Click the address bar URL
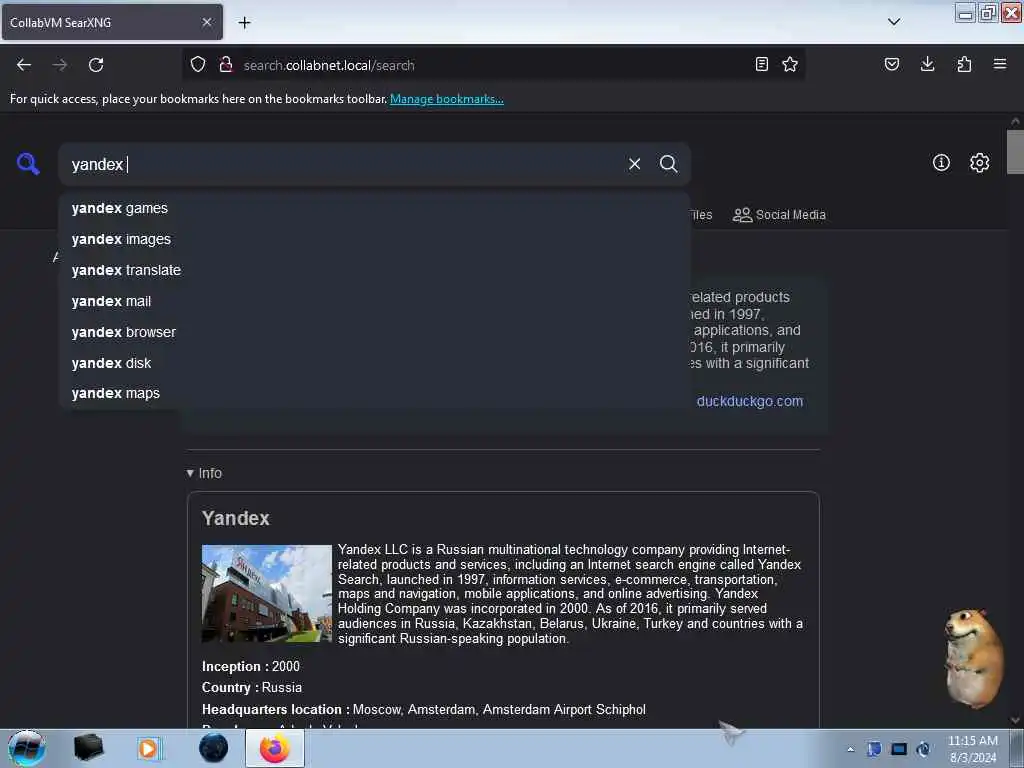Image resolution: width=1024 pixels, height=768 pixels. click(328, 65)
